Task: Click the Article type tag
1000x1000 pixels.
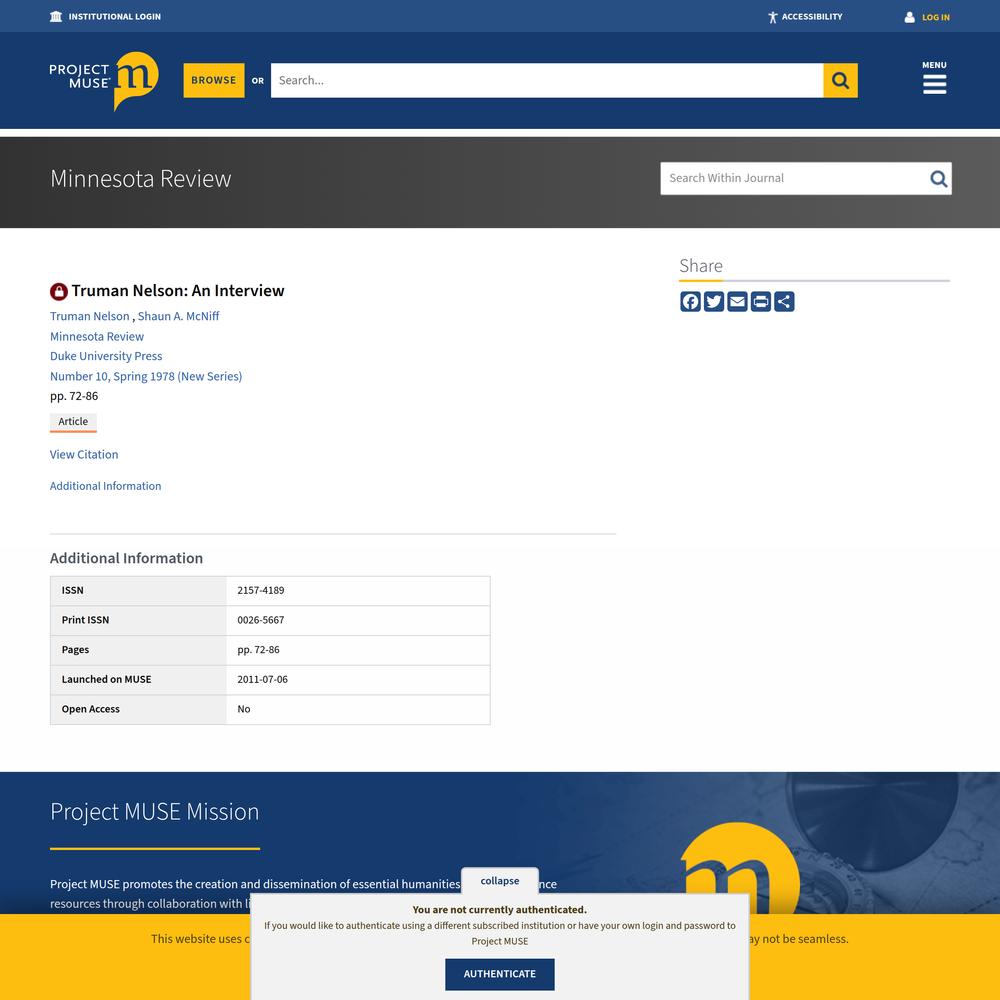Action: [73, 422]
